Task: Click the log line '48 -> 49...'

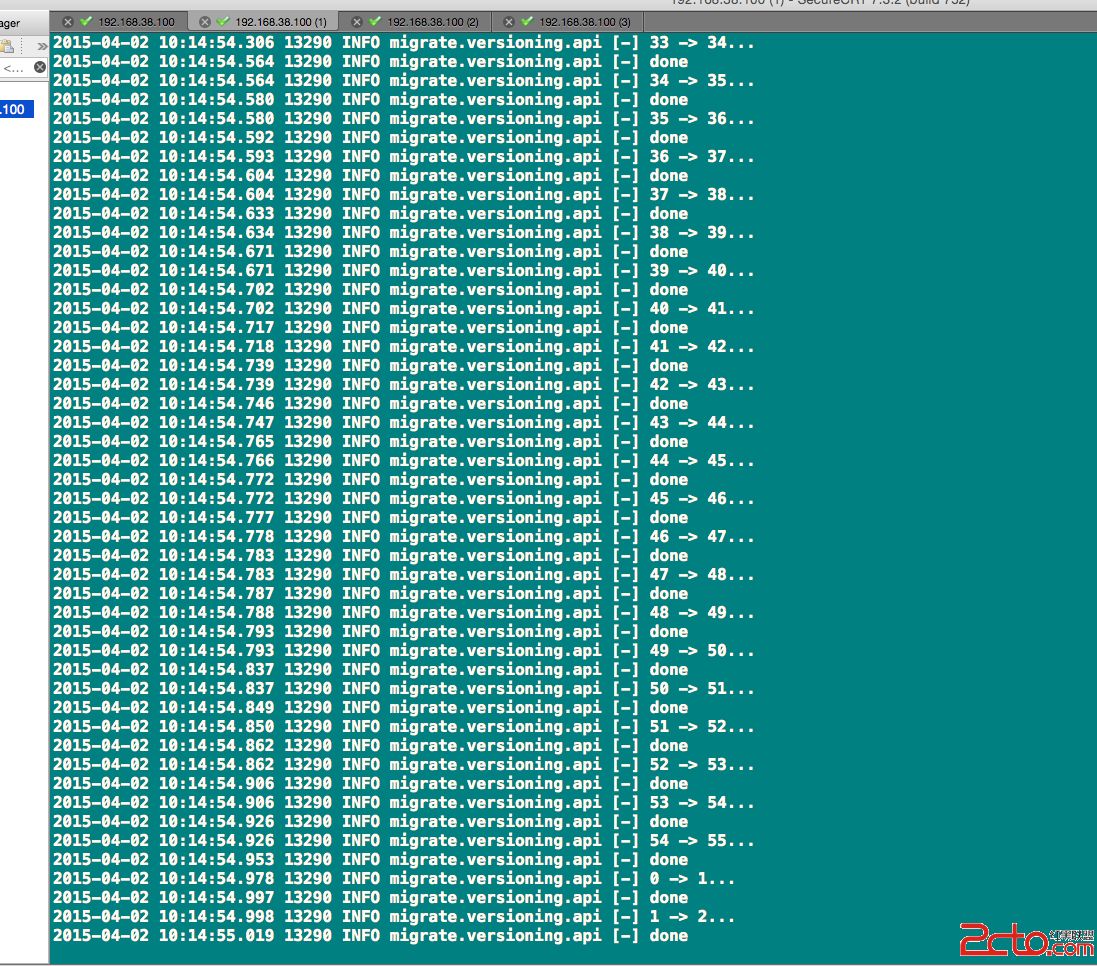Action: click(x=404, y=613)
